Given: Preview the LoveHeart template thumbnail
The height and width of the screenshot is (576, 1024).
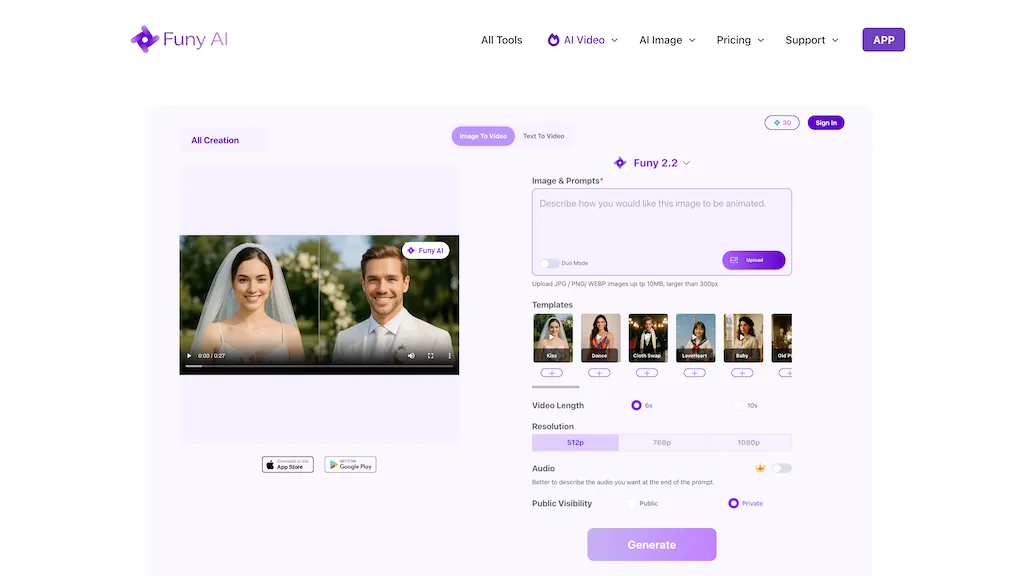Looking at the screenshot, I should coord(696,338).
